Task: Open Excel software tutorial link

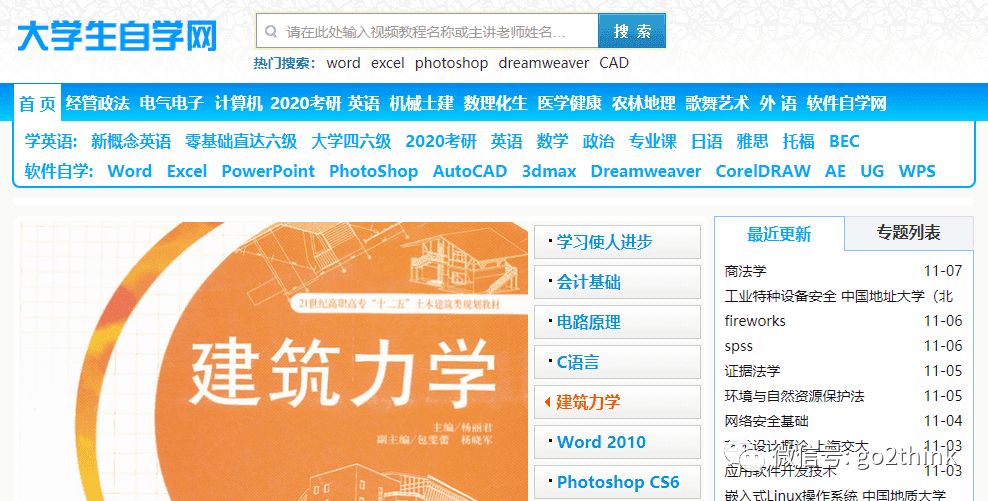Action: point(187,171)
